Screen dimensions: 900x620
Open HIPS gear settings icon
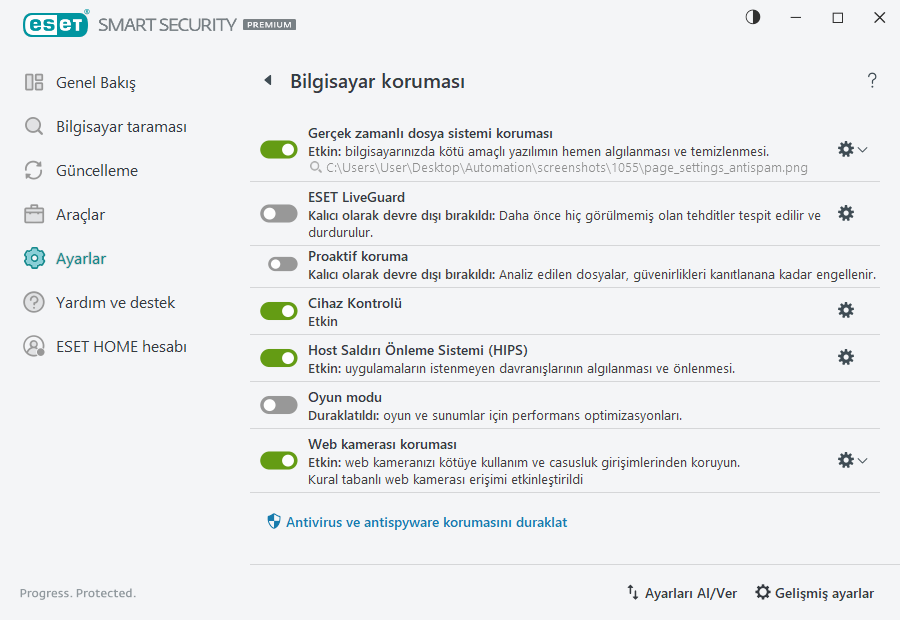tap(846, 356)
